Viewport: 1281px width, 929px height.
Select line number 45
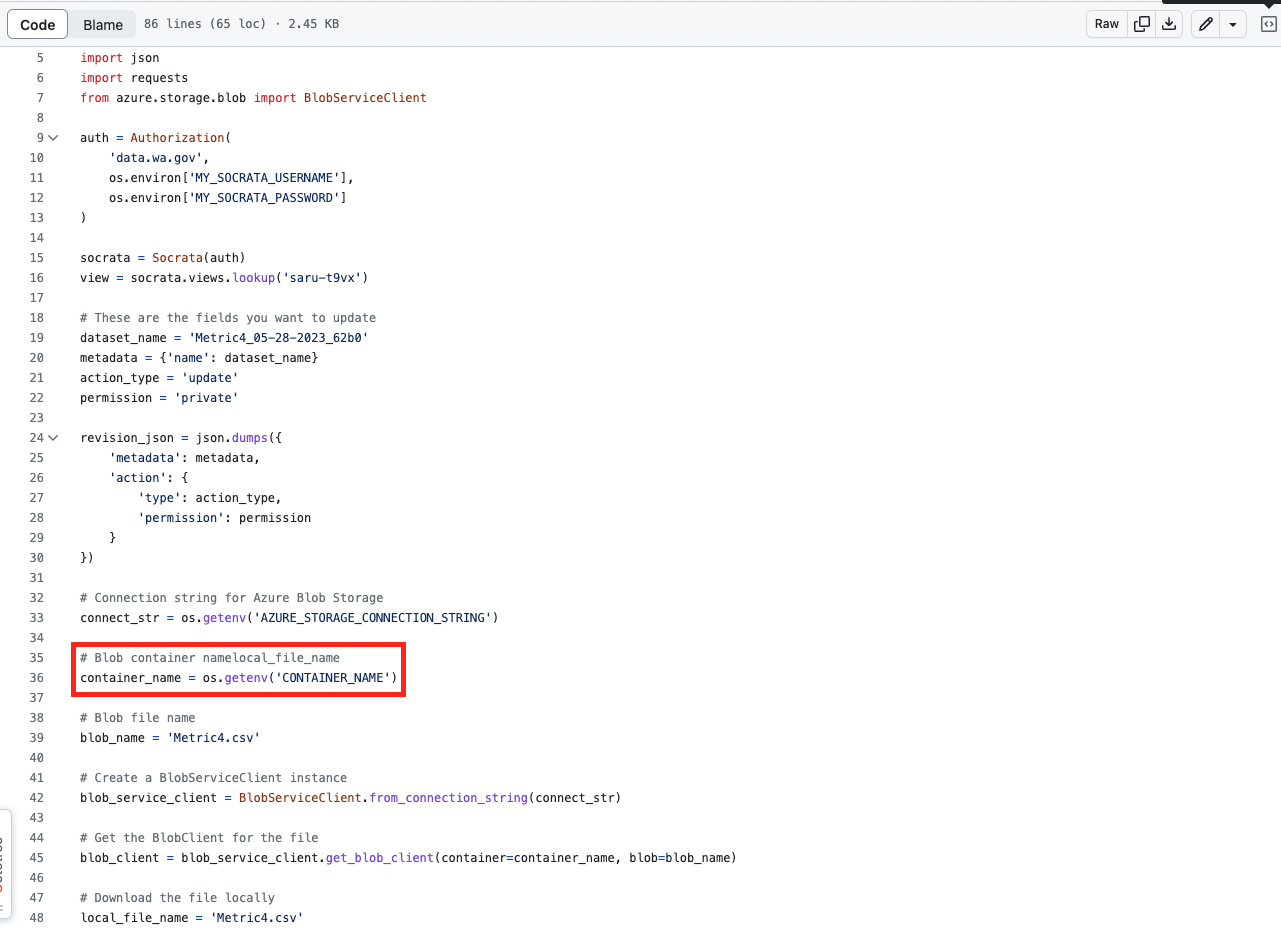pos(37,858)
